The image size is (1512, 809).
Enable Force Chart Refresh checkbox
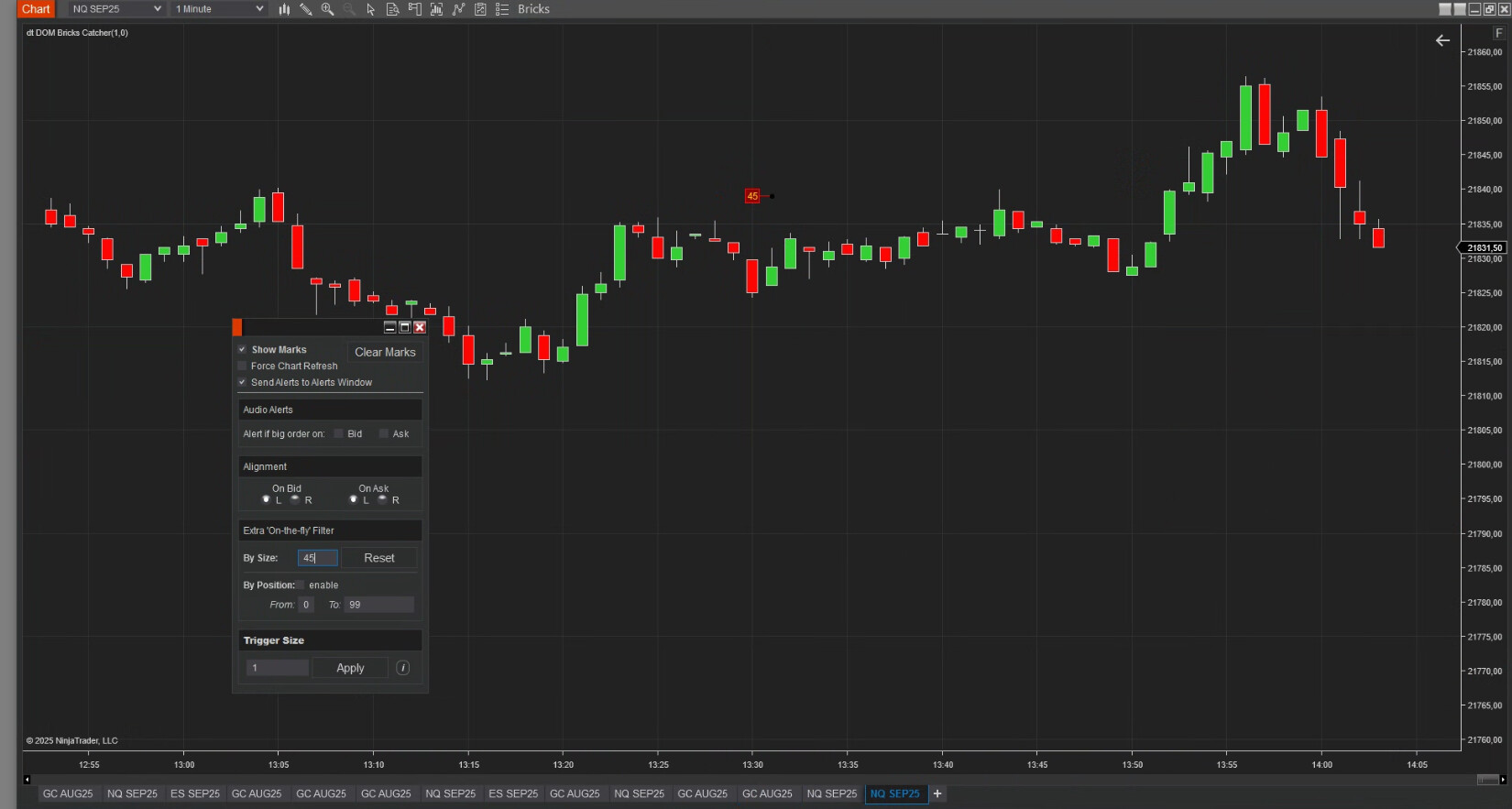243,366
